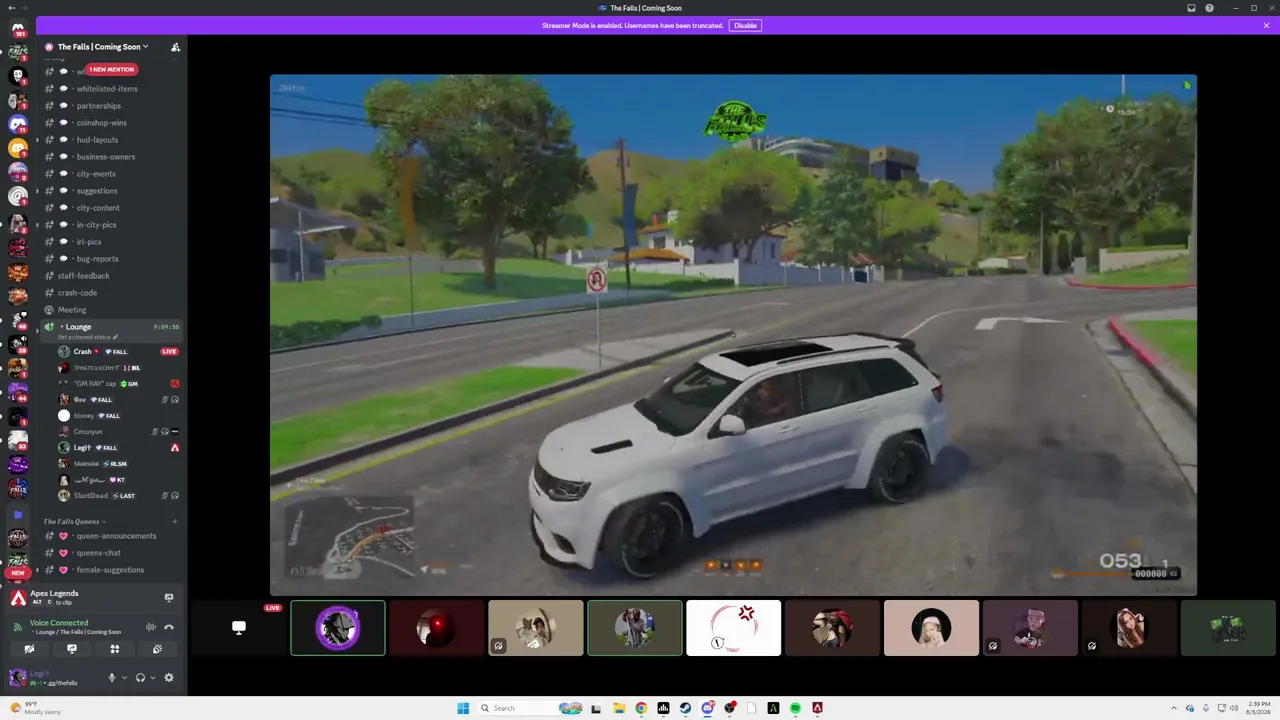
Task: Toggle the camera on/off button
Action: click(x=30, y=649)
